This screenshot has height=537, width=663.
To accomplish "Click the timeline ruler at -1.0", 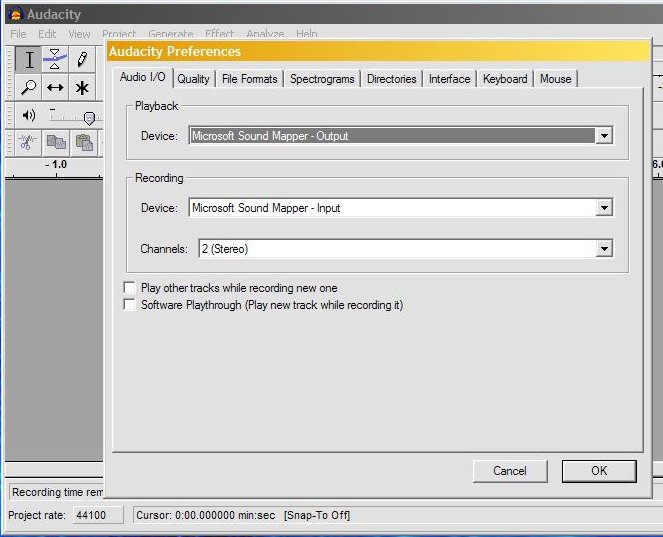I will tap(56, 164).
